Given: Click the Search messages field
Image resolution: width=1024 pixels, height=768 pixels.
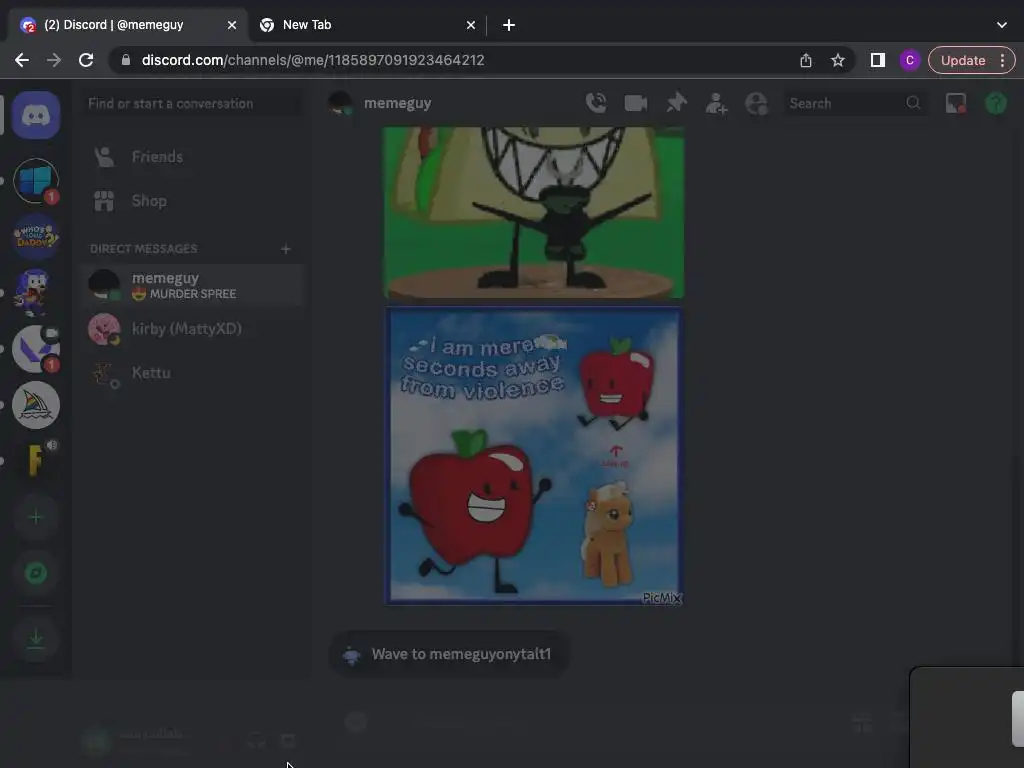Looking at the screenshot, I should pos(854,103).
